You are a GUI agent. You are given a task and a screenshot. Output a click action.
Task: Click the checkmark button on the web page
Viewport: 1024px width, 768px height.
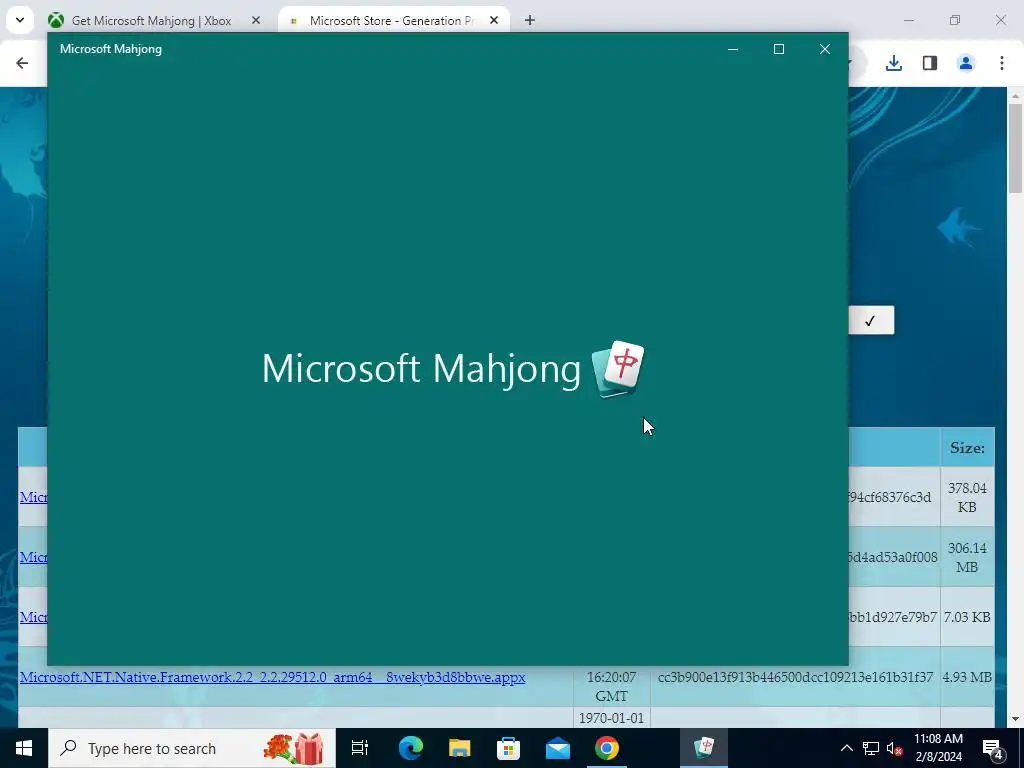pos(871,321)
